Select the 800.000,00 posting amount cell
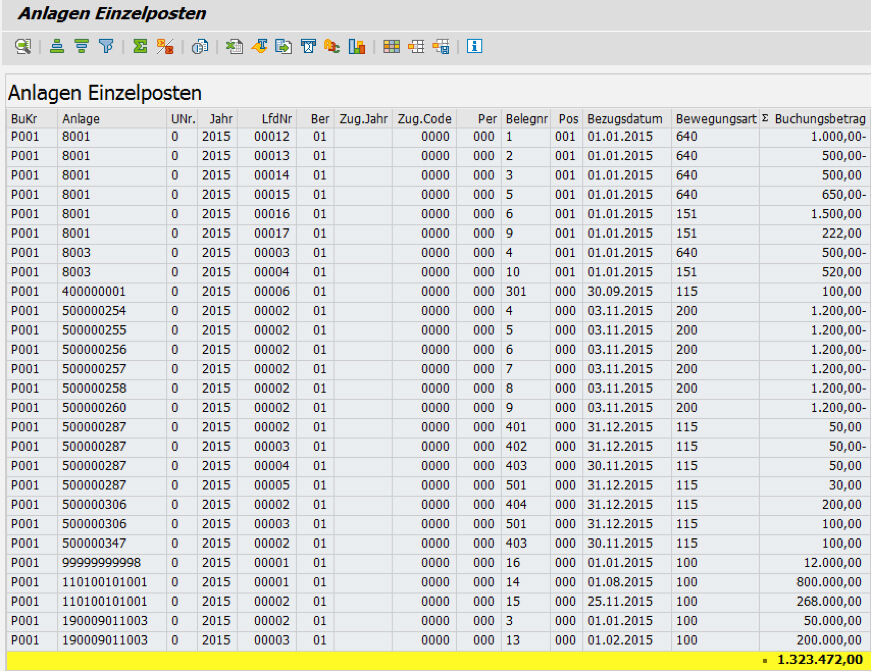This screenshot has width=872, height=672. [826, 583]
